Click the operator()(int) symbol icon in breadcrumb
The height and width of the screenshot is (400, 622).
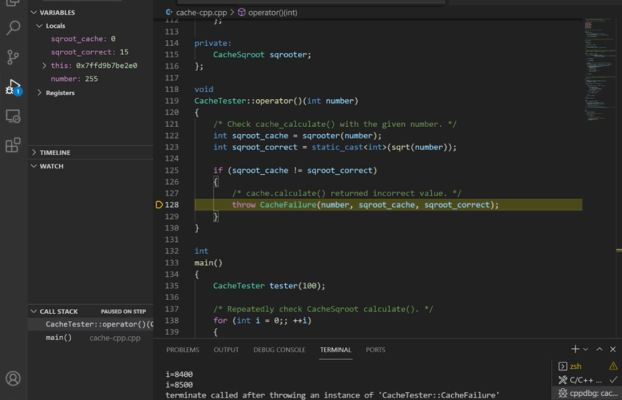241,12
